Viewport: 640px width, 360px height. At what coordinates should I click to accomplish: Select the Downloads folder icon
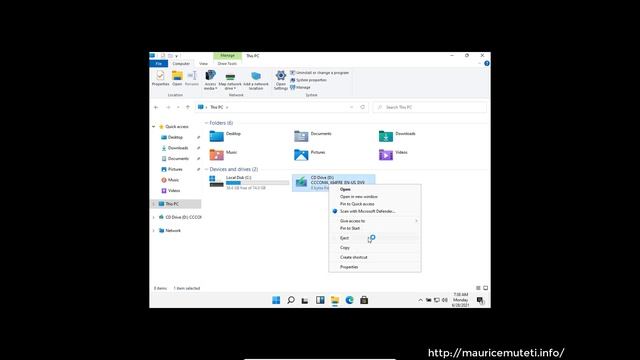[x=386, y=136]
